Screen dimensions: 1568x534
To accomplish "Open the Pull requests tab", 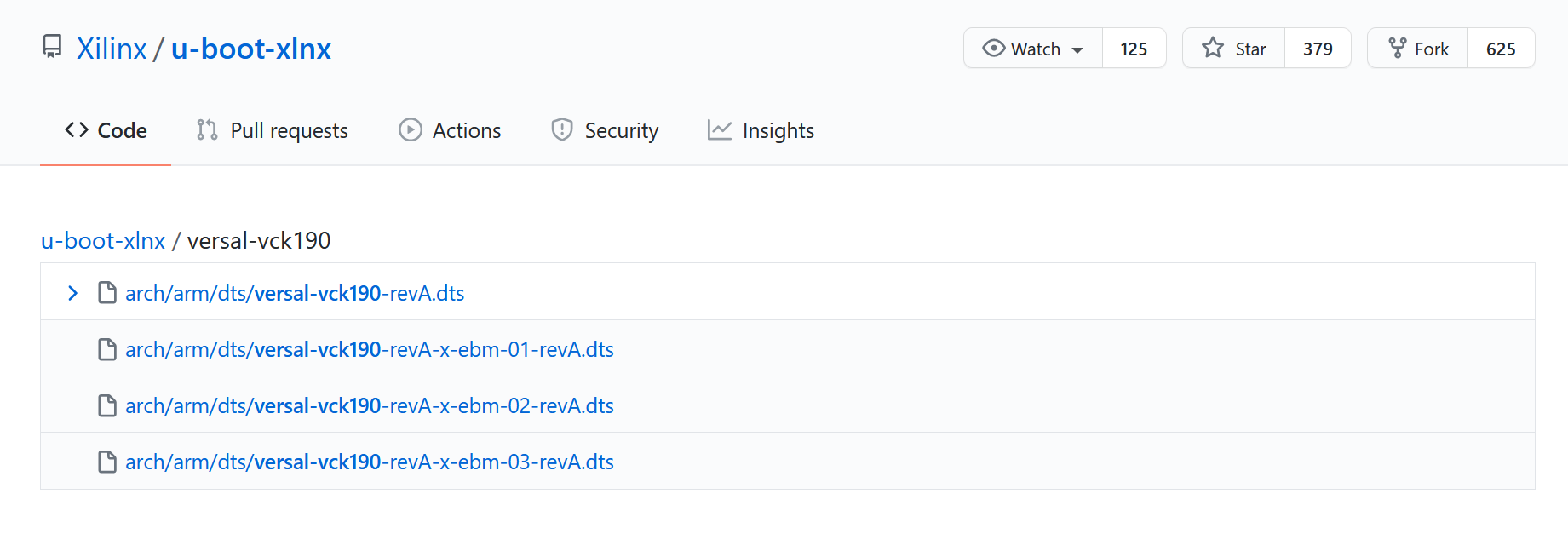I will pos(273,130).
